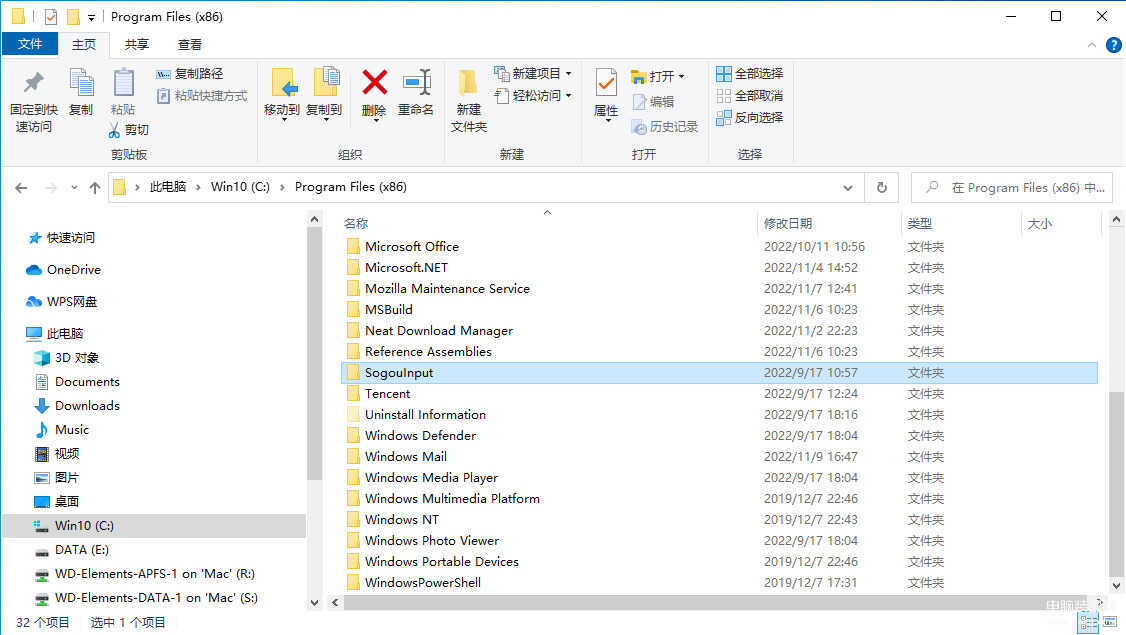The width and height of the screenshot is (1126, 635).
Task: Click 此电脑 in the address bar
Action: click(x=167, y=187)
